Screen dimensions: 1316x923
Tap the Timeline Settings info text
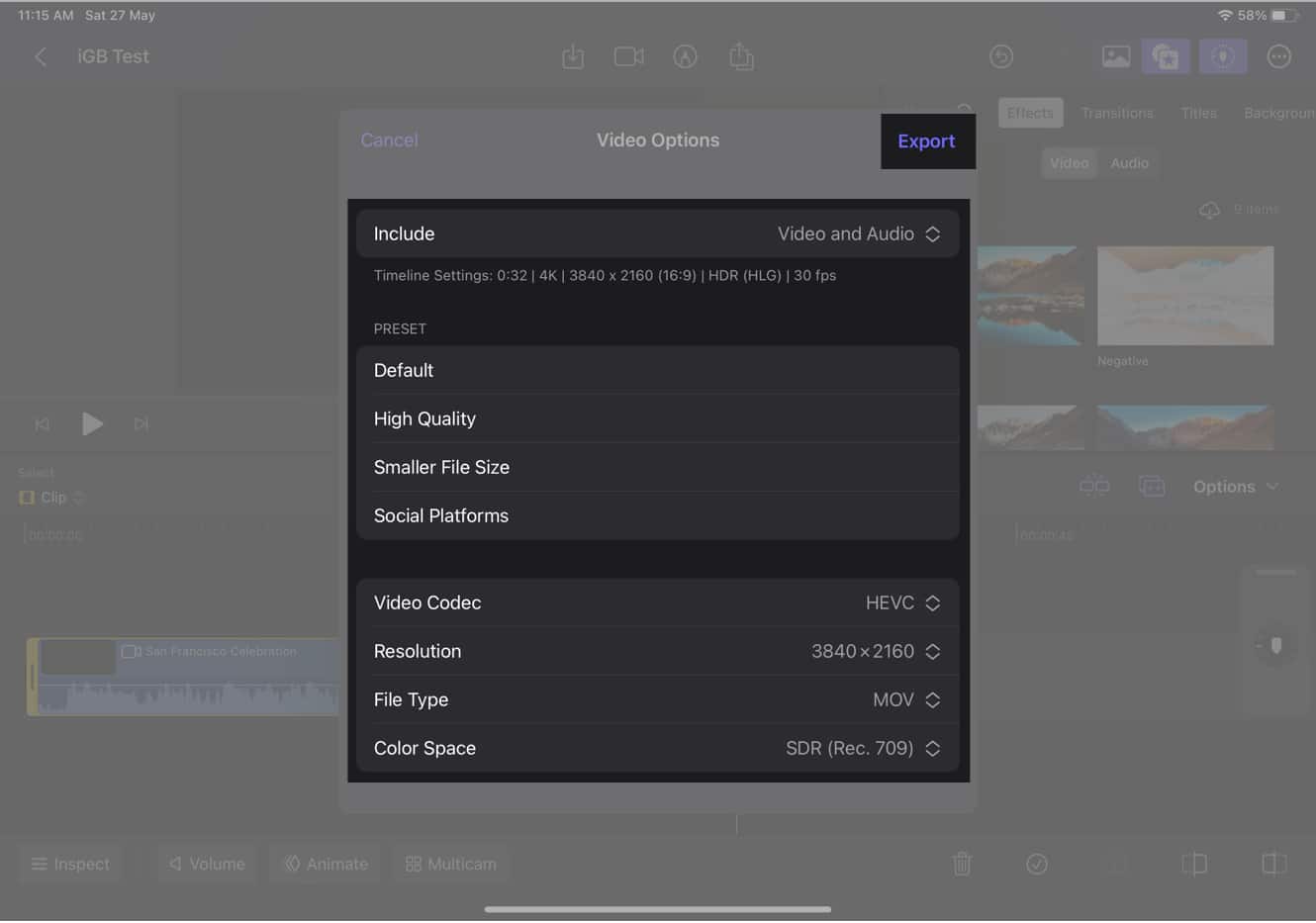[605, 276]
